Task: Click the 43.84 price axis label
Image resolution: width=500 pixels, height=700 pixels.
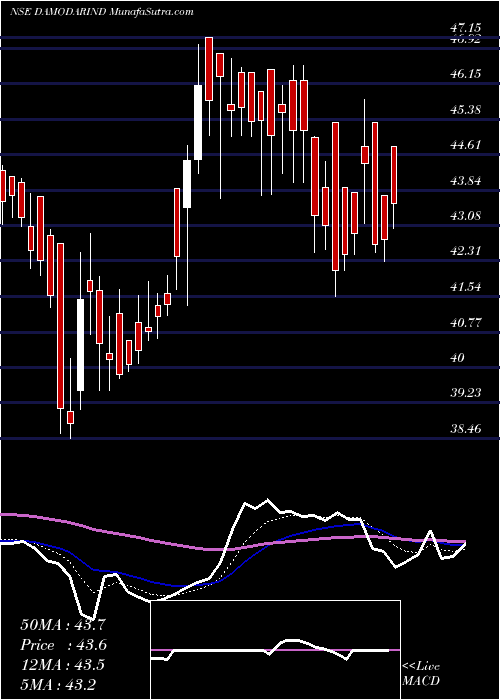Action: click(x=465, y=181)
